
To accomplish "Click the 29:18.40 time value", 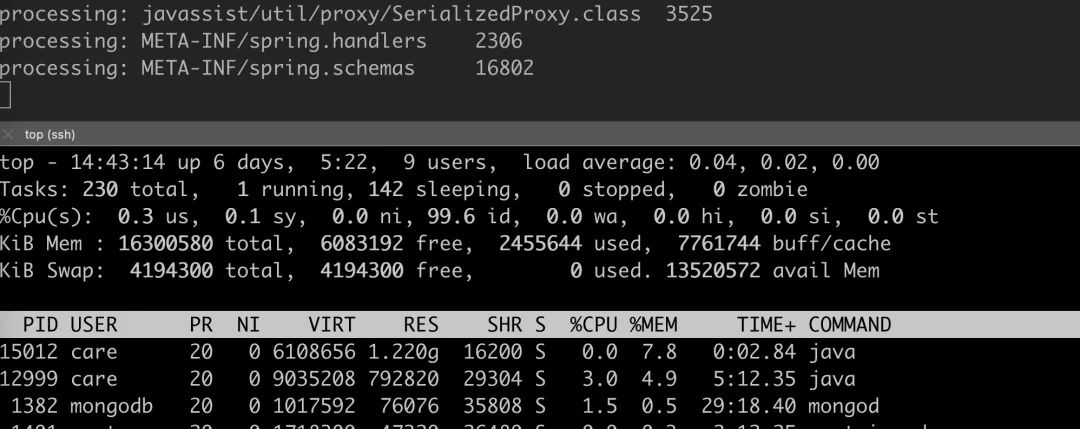I will (x=749, y=406).
